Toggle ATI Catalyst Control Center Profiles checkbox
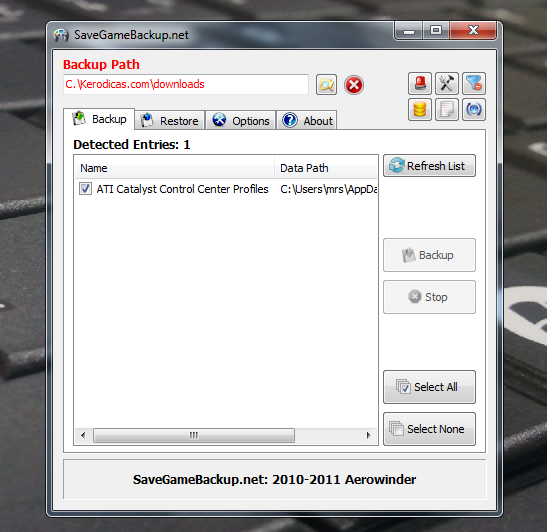Image resolution: width=547 pixels, height=532 pixels. point(85,189)
